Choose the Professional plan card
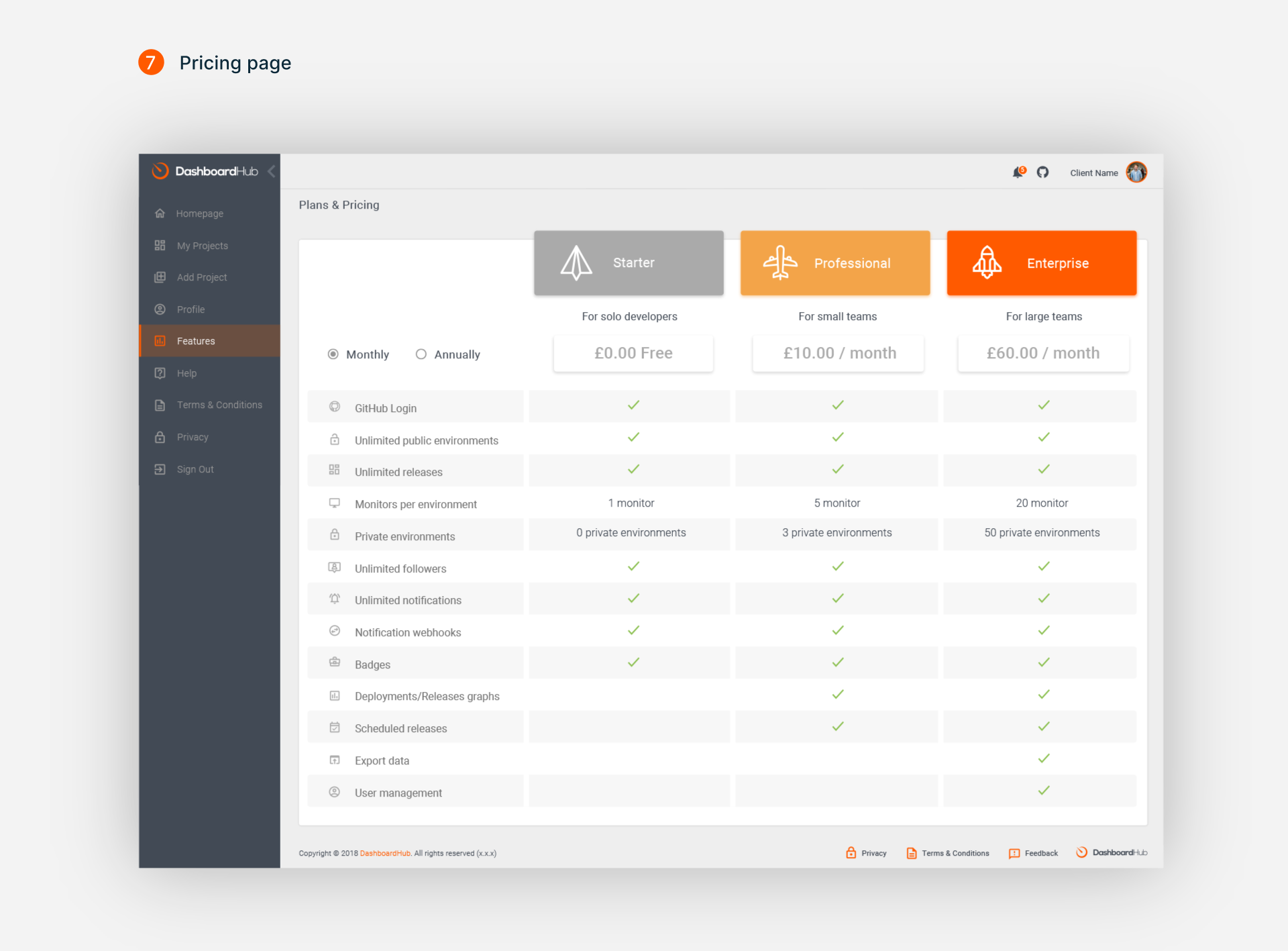Image resolution: width=1288 pixels, height=951 pixels. coord(835,263)
